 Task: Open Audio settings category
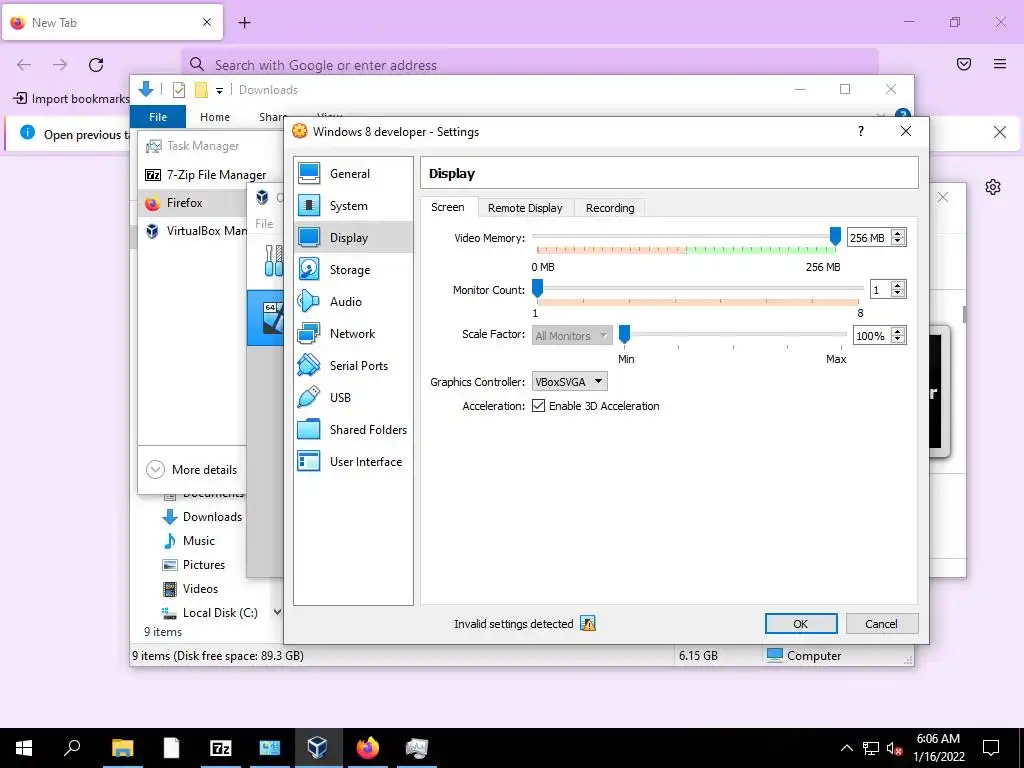point(353,302)
